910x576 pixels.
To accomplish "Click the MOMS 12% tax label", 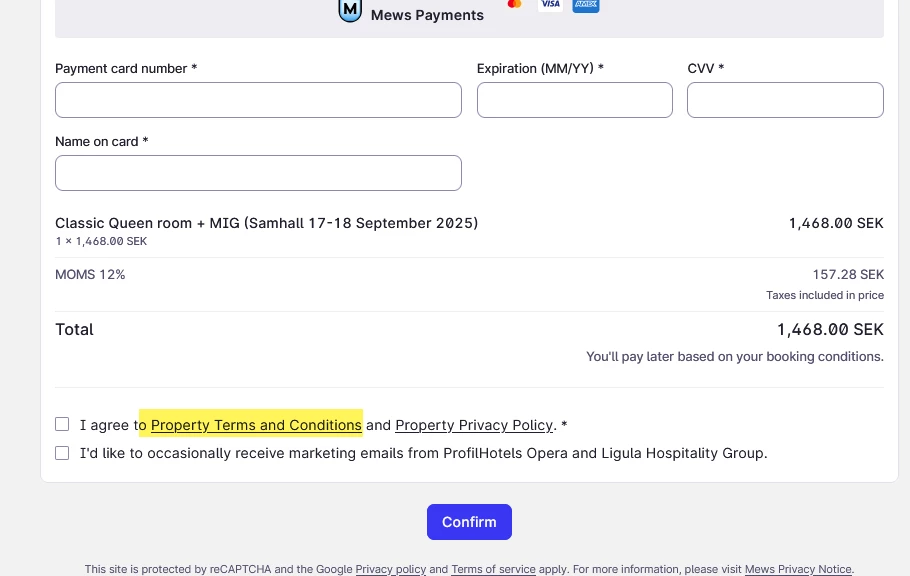I will [90, 275].
